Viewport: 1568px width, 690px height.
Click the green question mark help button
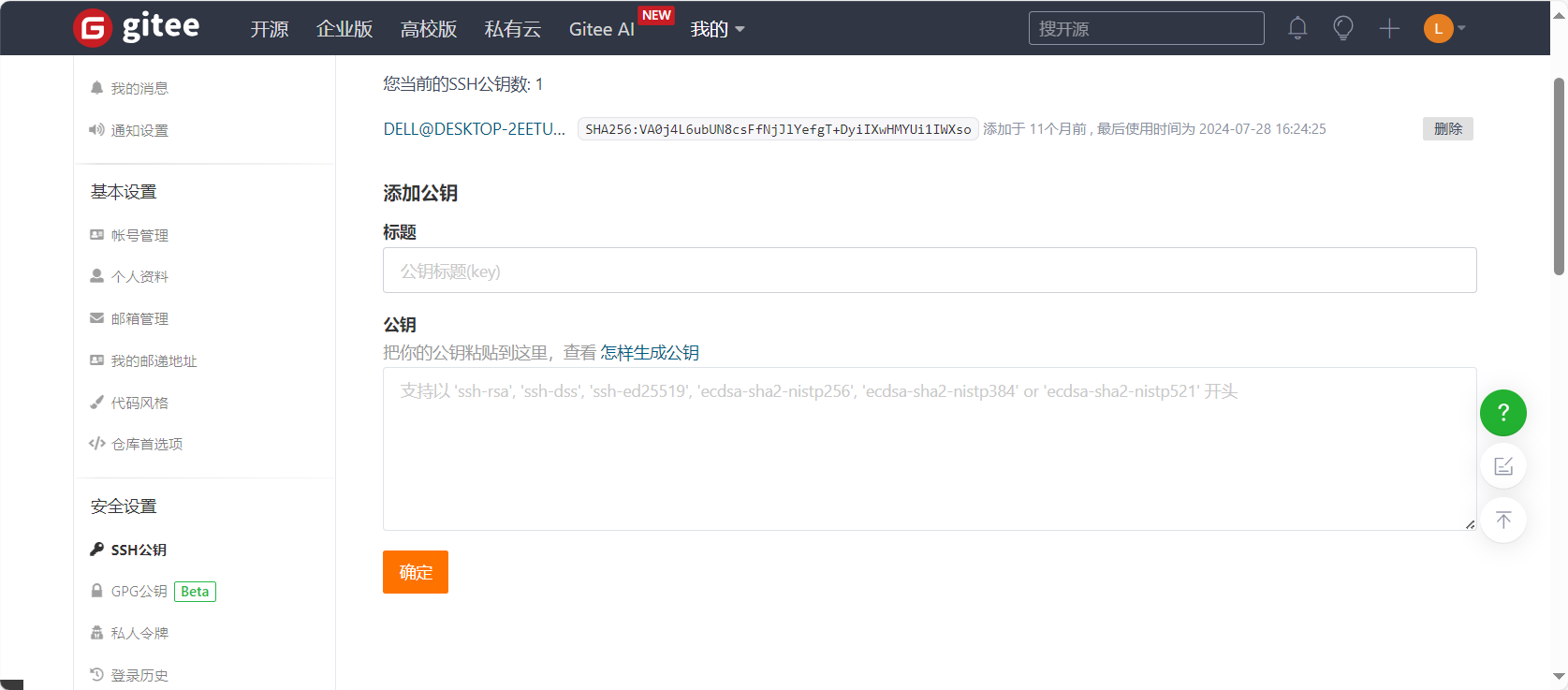(x=1502, y=413)
